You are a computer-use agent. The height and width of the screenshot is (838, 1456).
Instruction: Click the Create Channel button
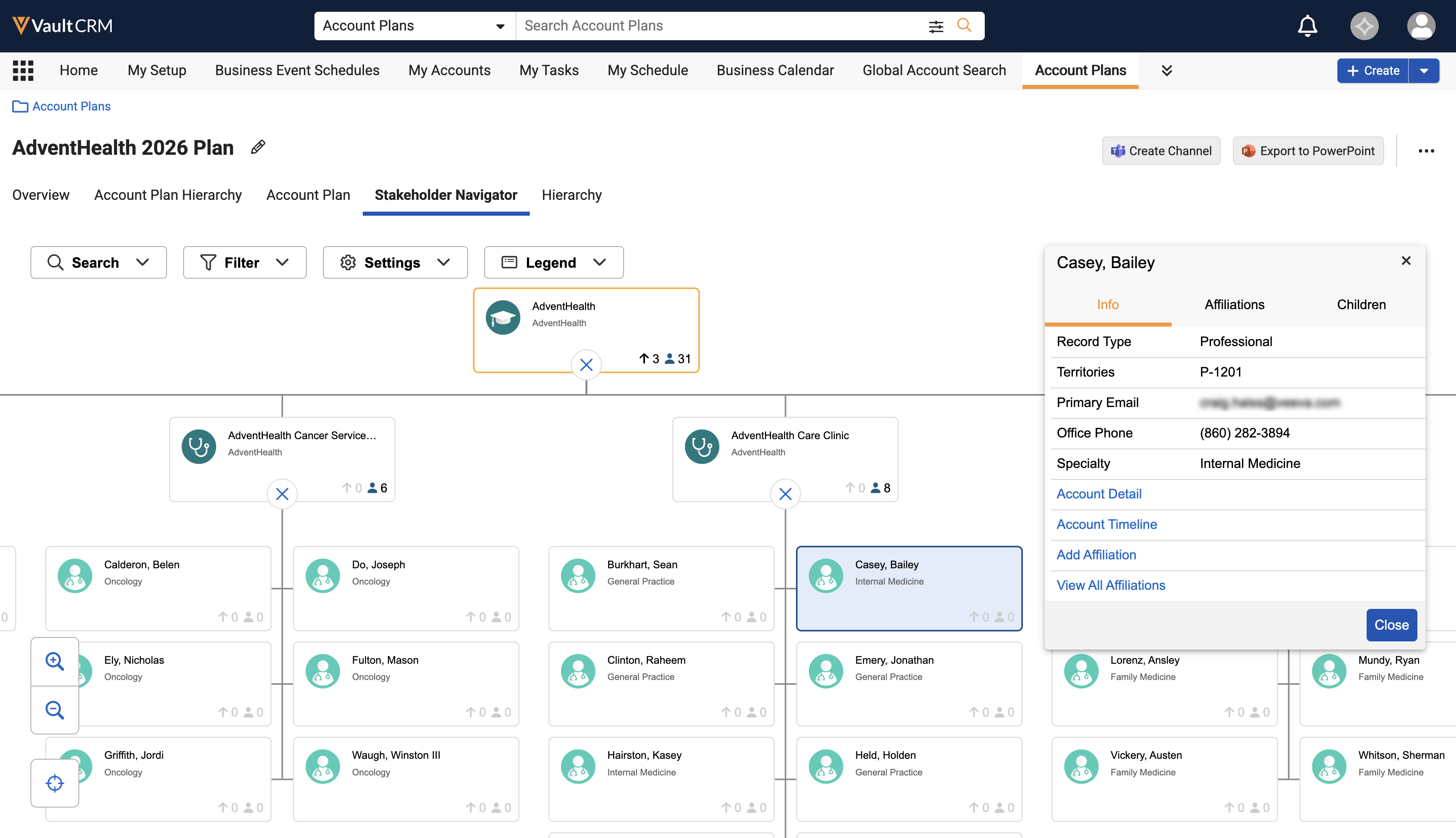pyautogui.click(x=1161, y=151)
